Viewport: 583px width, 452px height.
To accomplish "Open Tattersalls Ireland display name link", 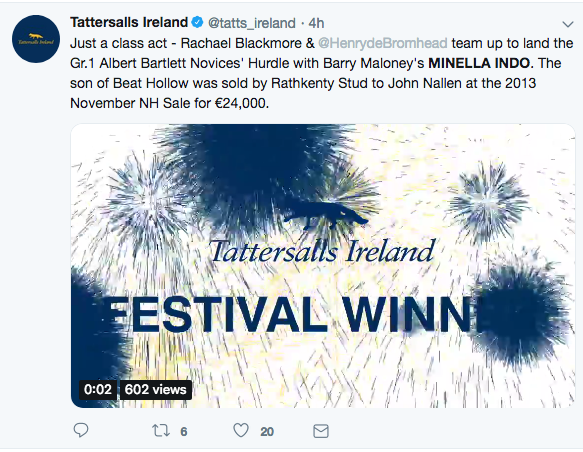I will [x=129, y=22].
